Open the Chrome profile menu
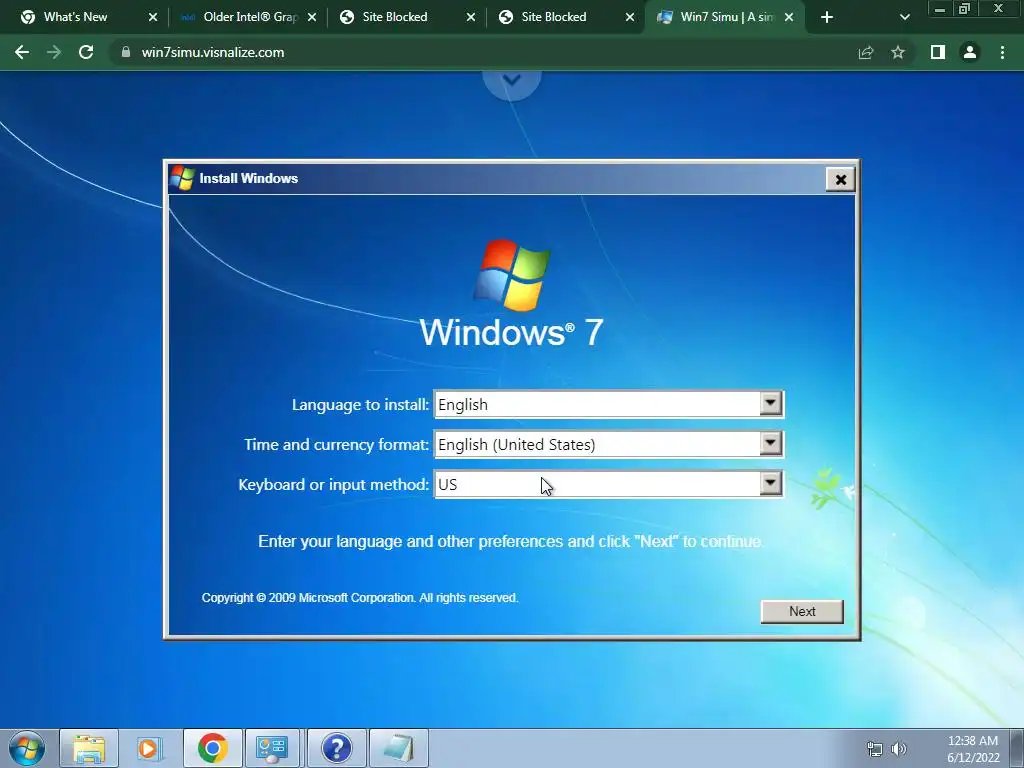1024x768 pixels. [970, 52]
